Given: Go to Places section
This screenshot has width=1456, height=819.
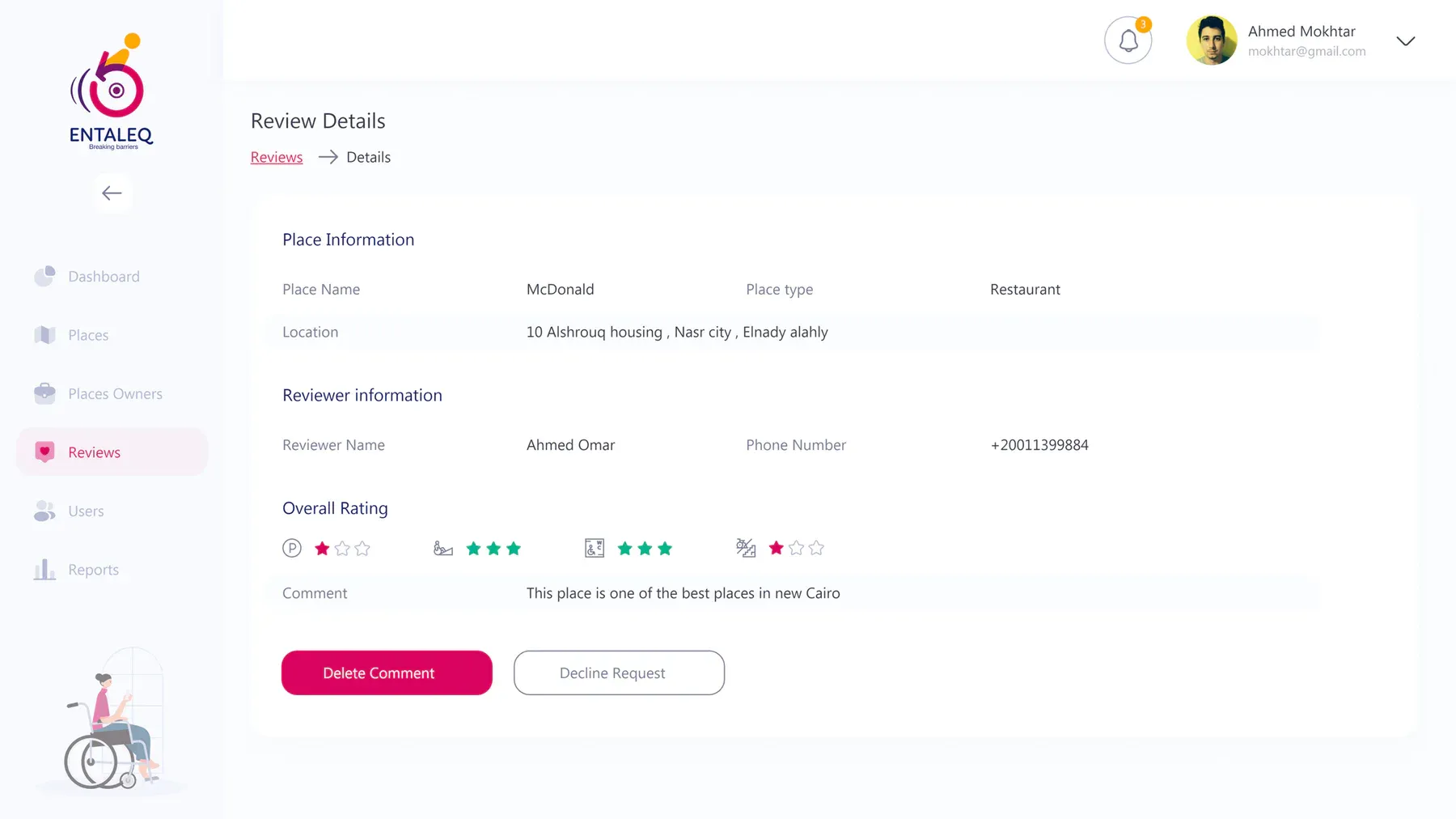Looking at the screenshot, I should (x=88, y=335).
